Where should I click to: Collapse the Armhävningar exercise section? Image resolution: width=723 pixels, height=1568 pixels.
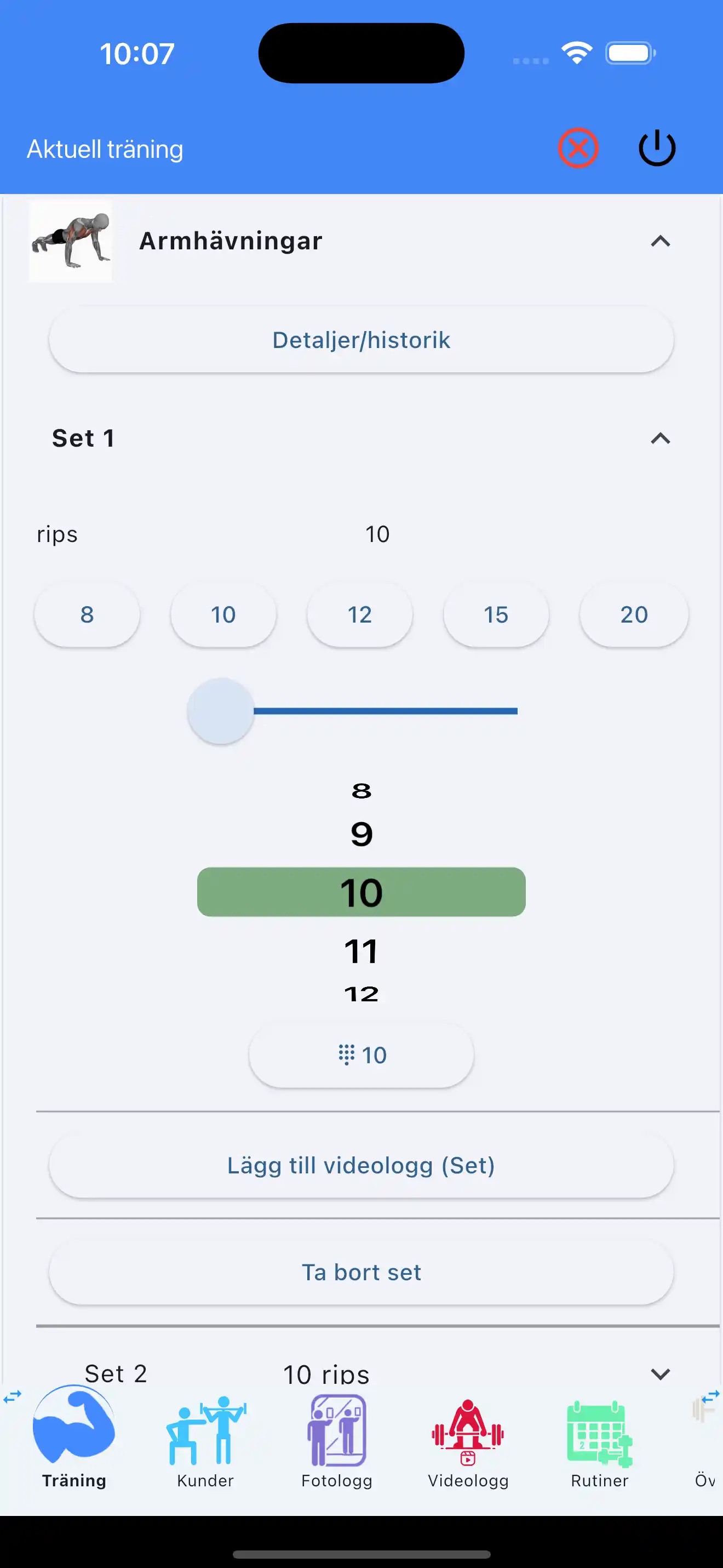[x=660, y=242]
